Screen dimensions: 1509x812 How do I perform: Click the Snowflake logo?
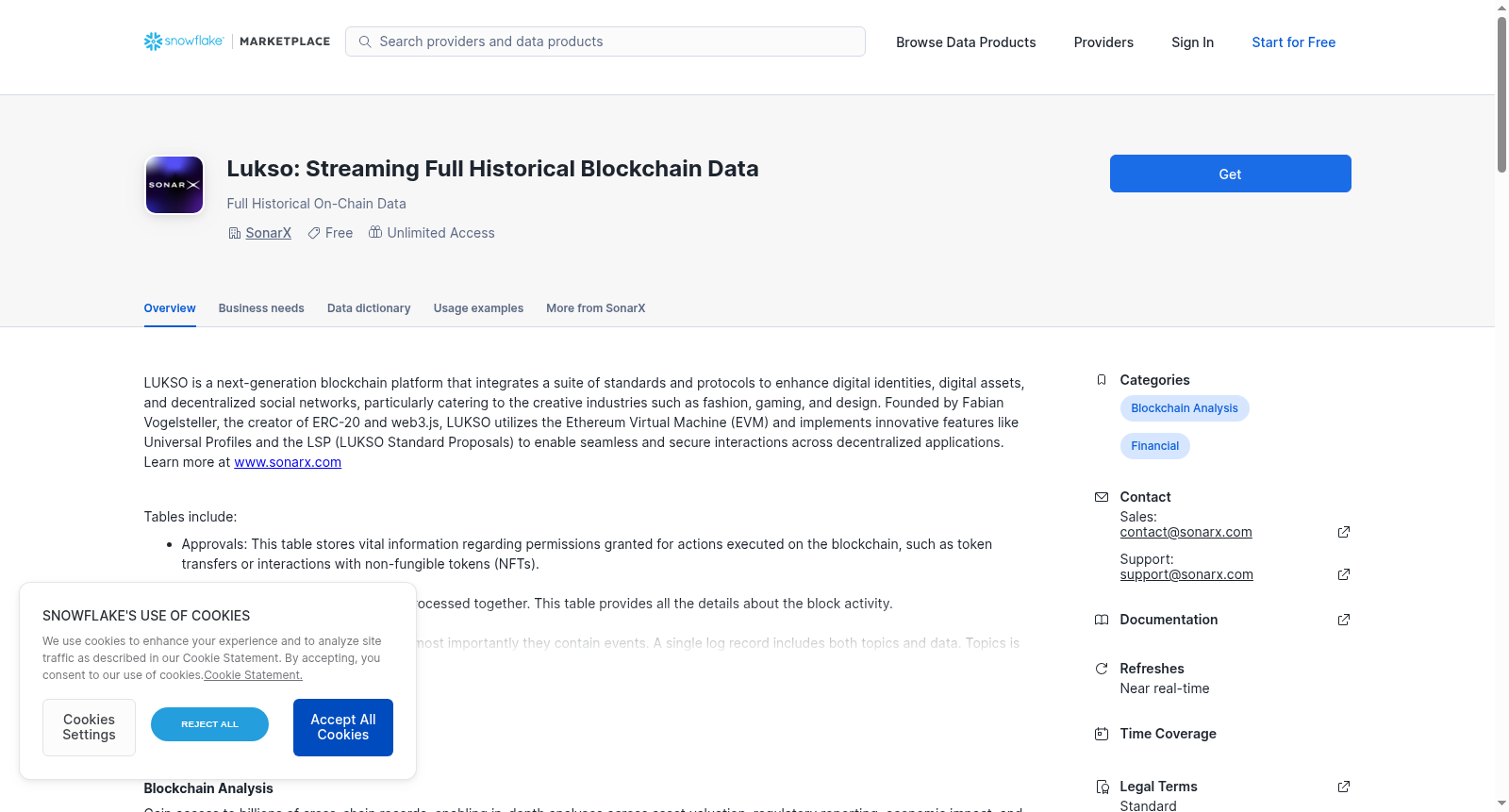(184, 41)
